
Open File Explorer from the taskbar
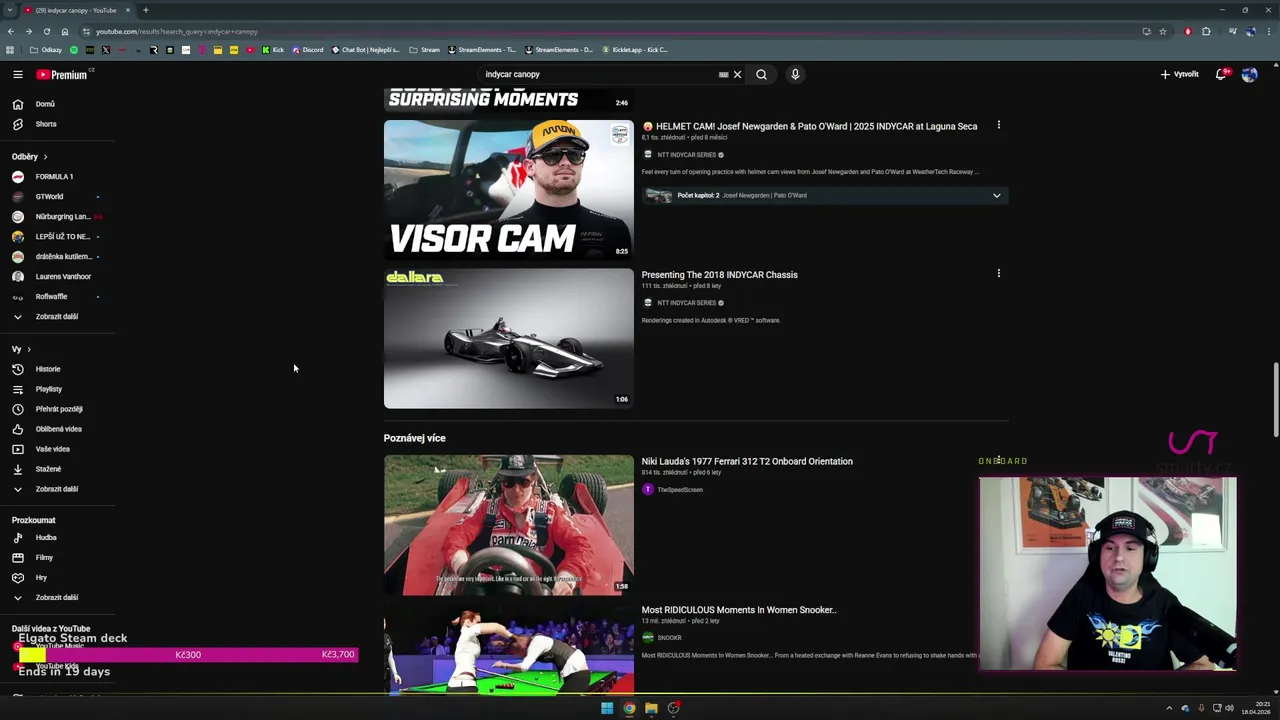click(651, 708)
